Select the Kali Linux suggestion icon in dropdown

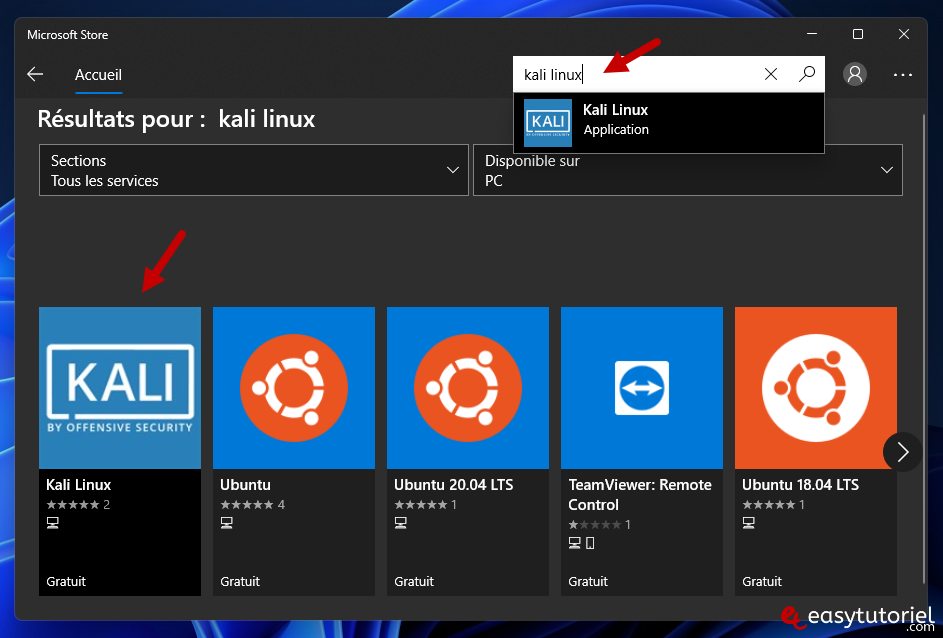coord(548,123)
